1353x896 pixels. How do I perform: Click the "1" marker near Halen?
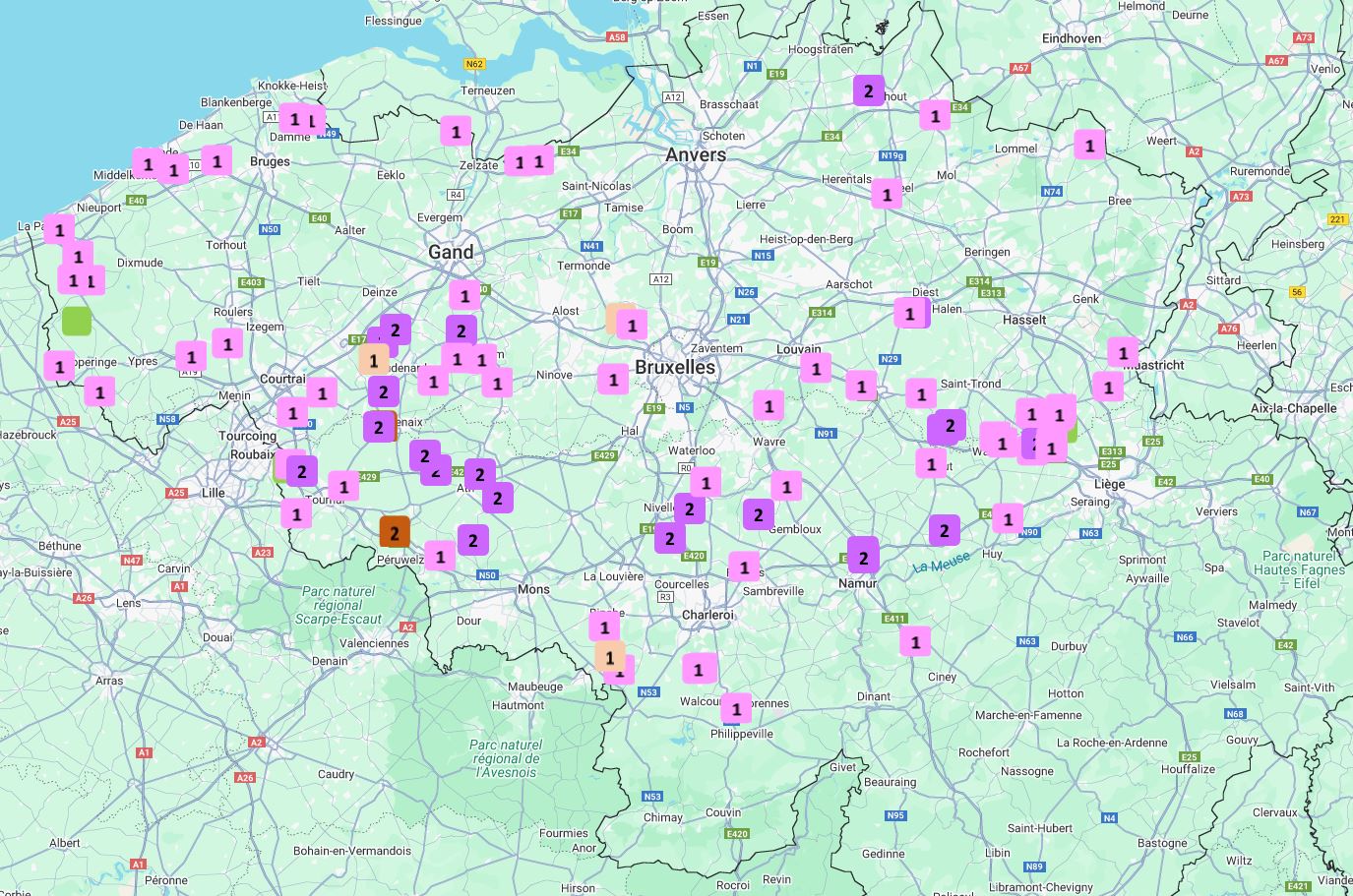(x=910, y=314)
